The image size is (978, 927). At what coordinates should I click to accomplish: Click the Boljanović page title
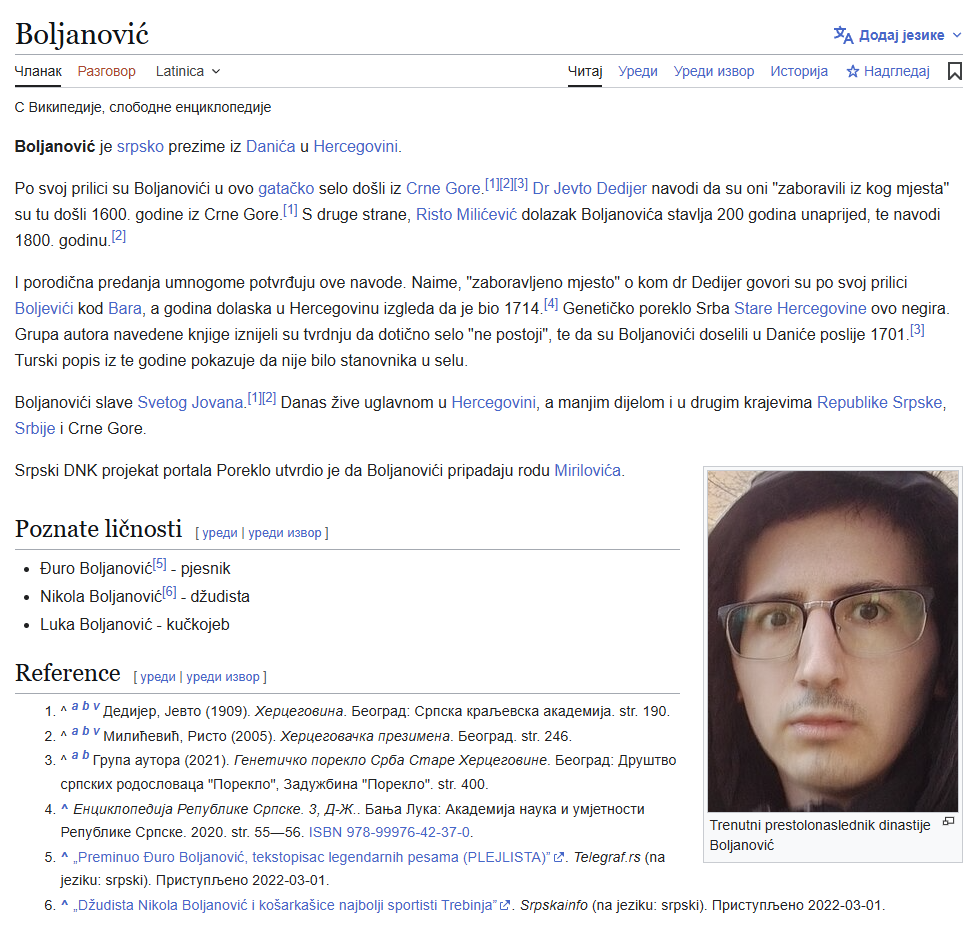coord(82,34)
